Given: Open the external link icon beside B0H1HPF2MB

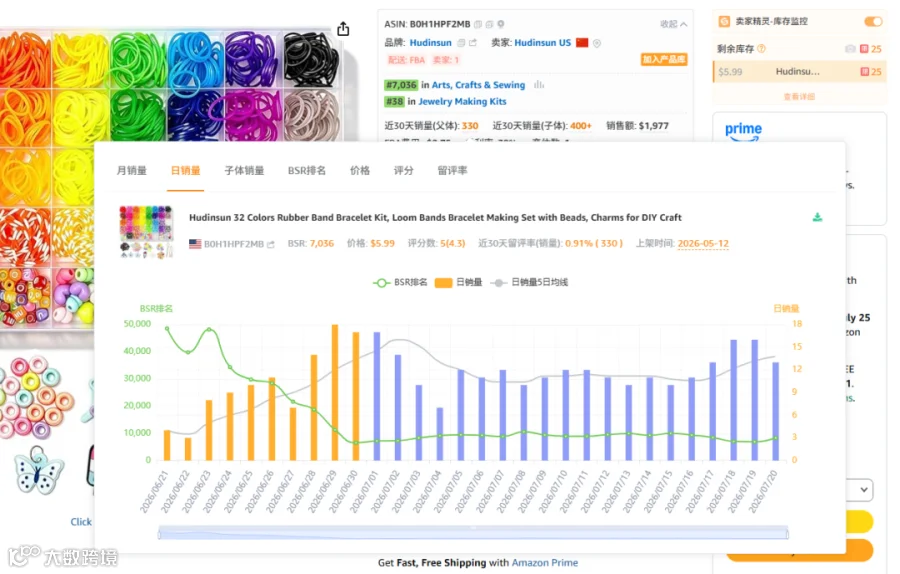Looking at the screenshot, I should point(270,244).
